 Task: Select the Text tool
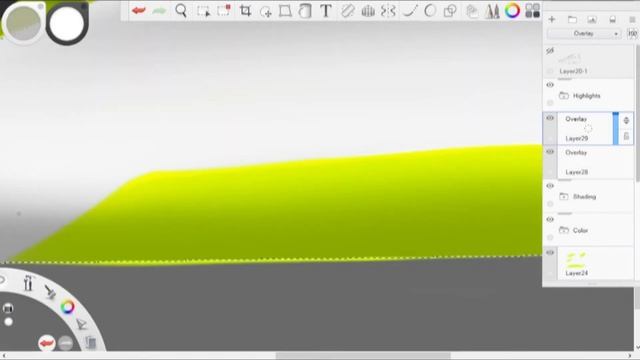pyautogui.click(x=326, y=11)
